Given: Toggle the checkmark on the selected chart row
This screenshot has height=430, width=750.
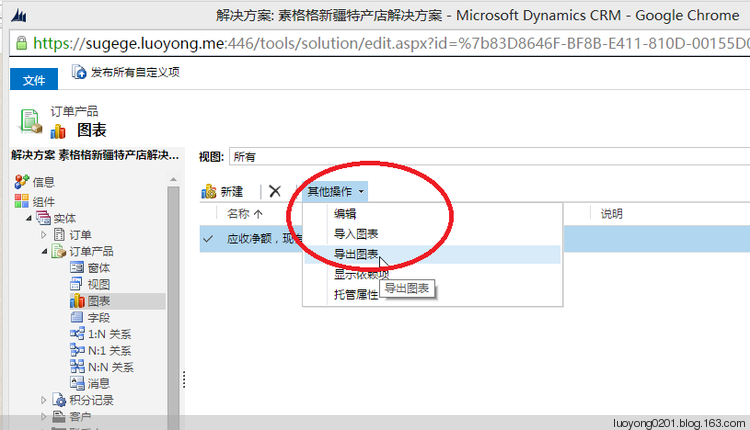Looking at the screenshot, I should click(208, 239).
